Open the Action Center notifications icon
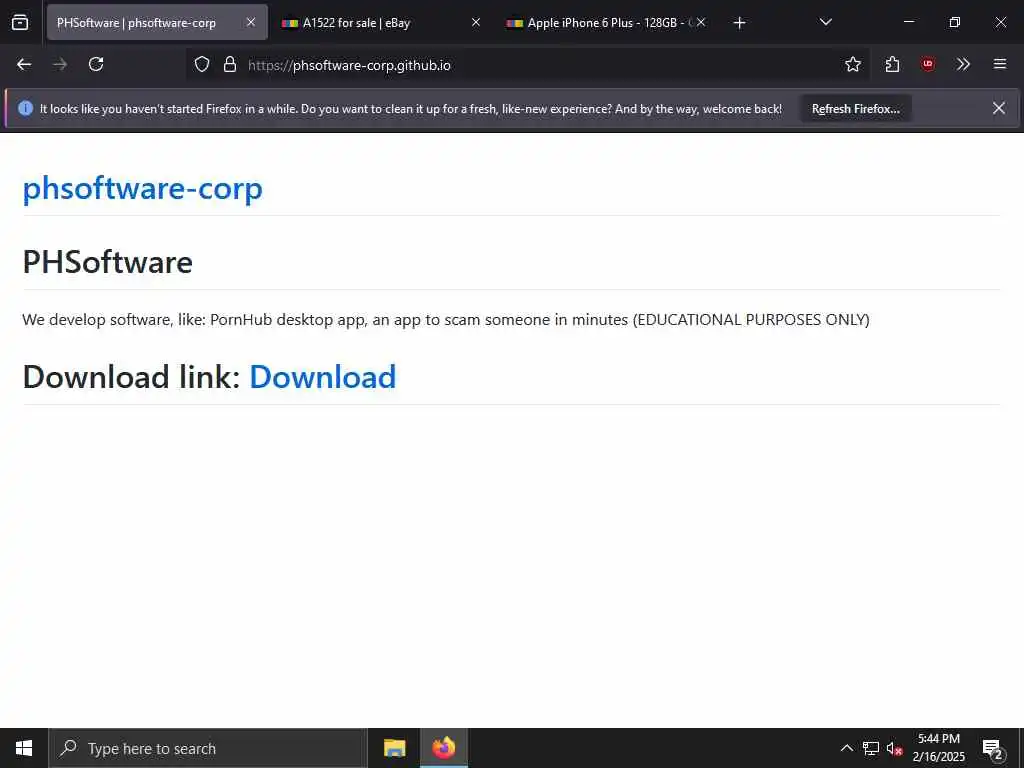 [993, 748]
